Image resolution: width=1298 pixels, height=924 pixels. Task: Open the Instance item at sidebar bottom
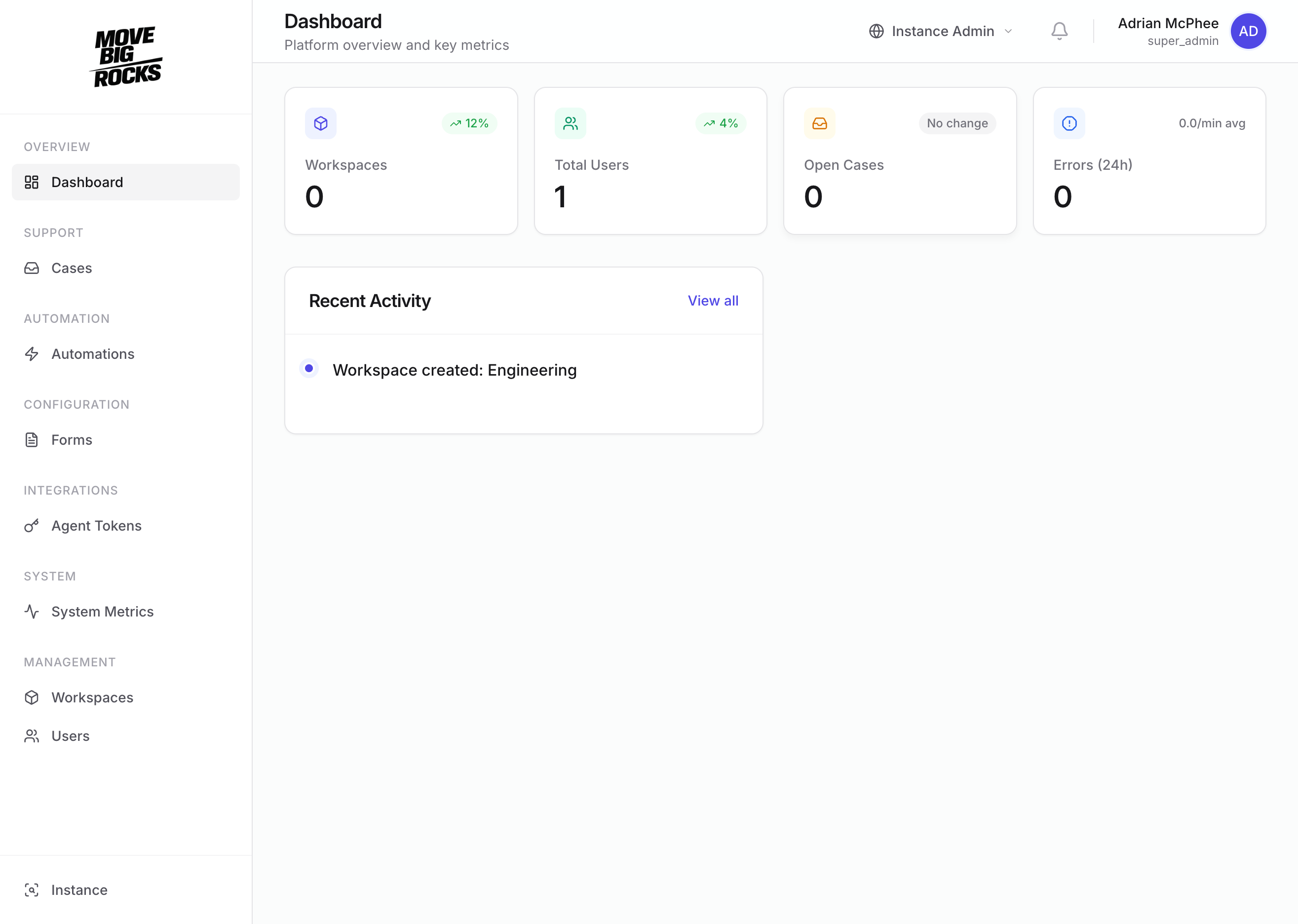79,890
